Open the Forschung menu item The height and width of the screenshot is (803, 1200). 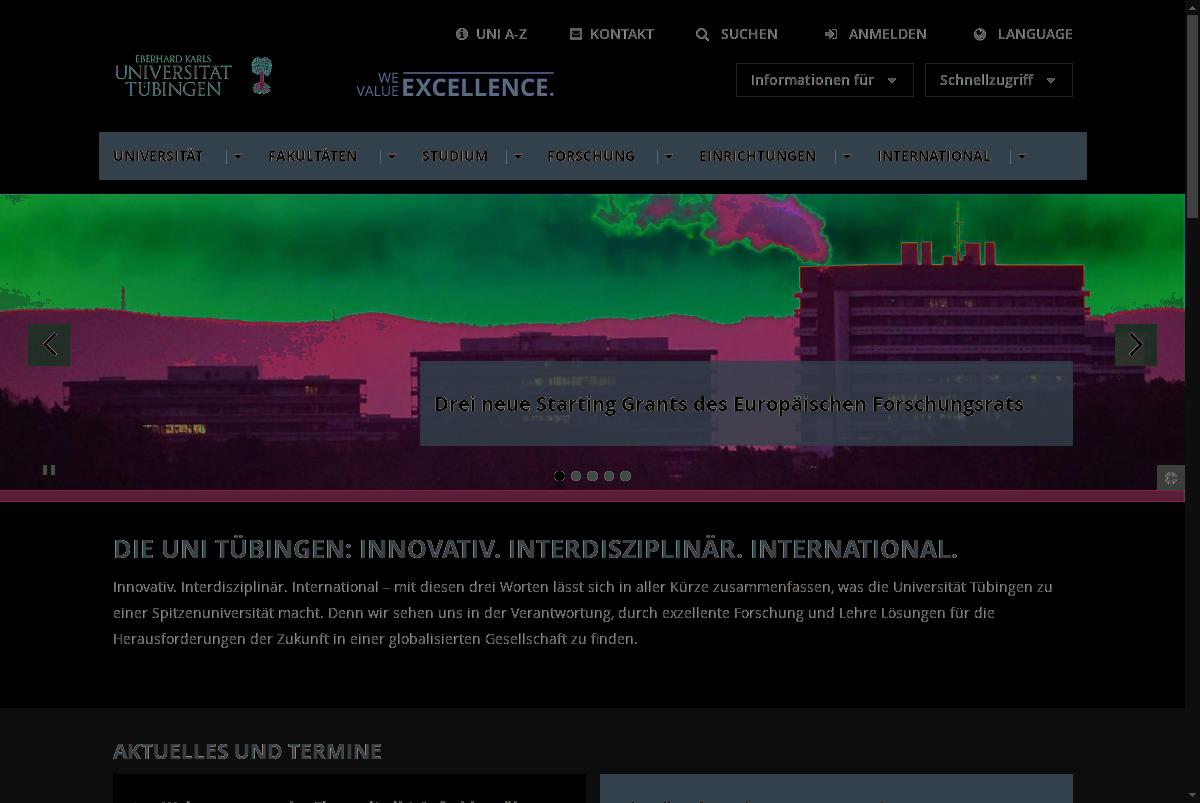coord(591,156)
